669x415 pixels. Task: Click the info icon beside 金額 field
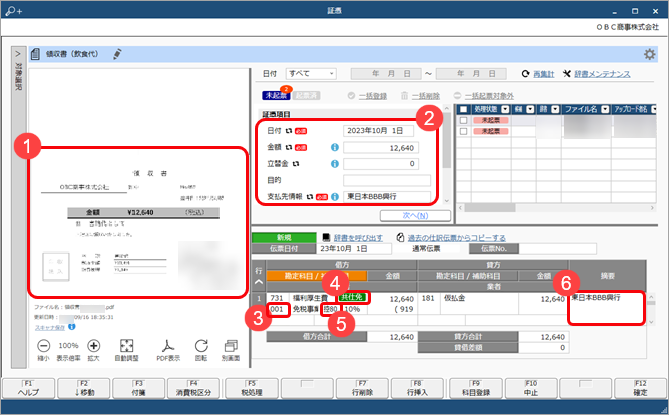click(x=335, y=147)
